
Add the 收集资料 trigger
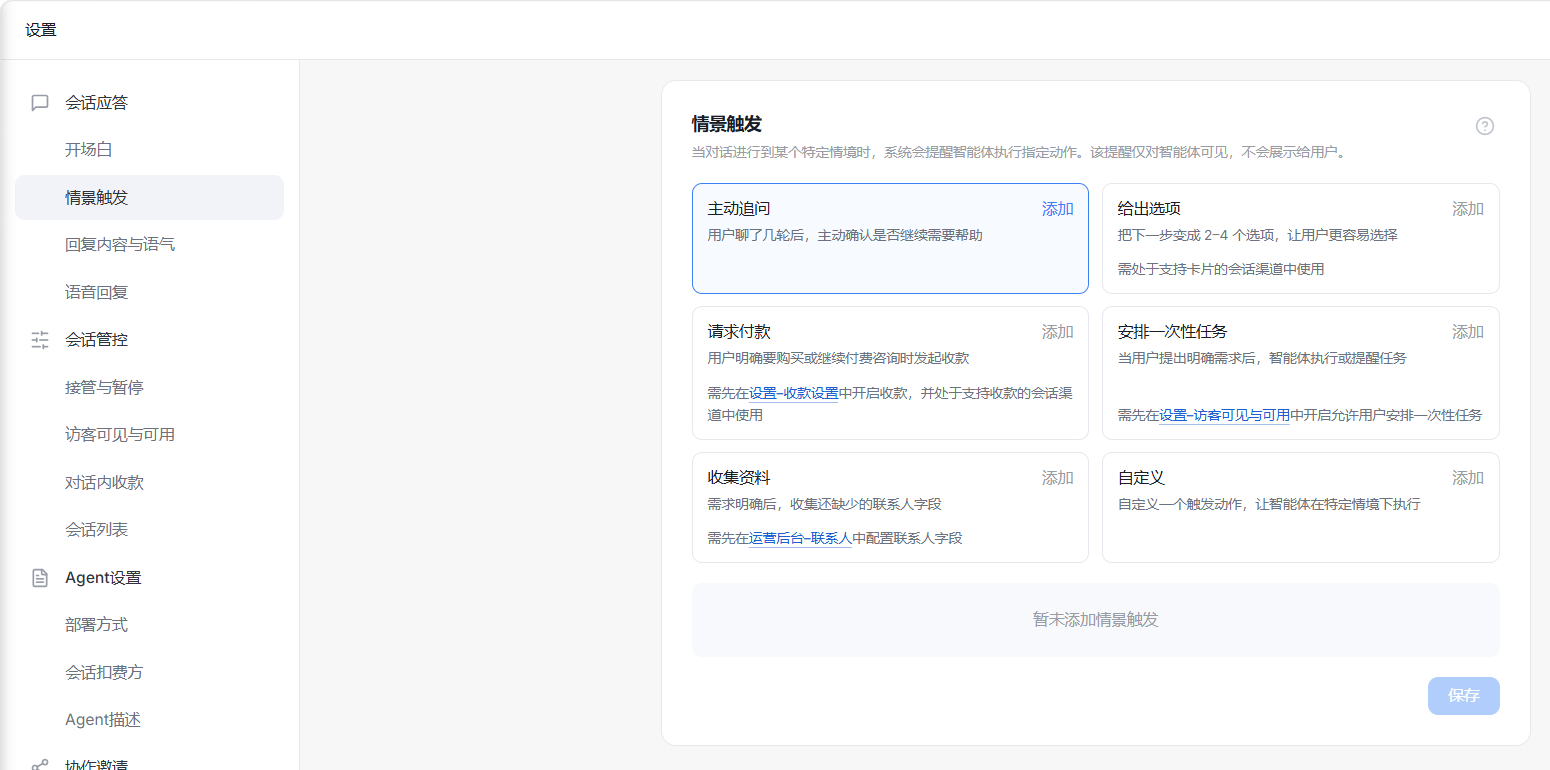pyautogui.click(x=1057, y=478)
